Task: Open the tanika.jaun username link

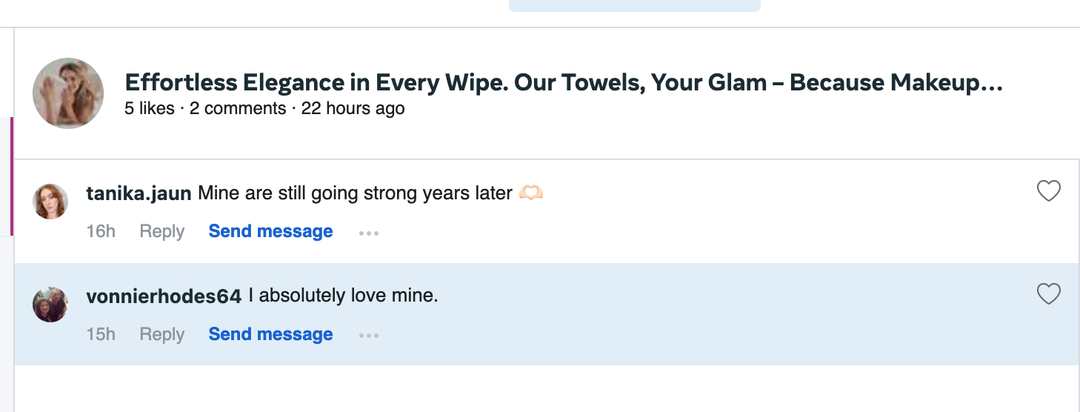Action: click(139, 193)
